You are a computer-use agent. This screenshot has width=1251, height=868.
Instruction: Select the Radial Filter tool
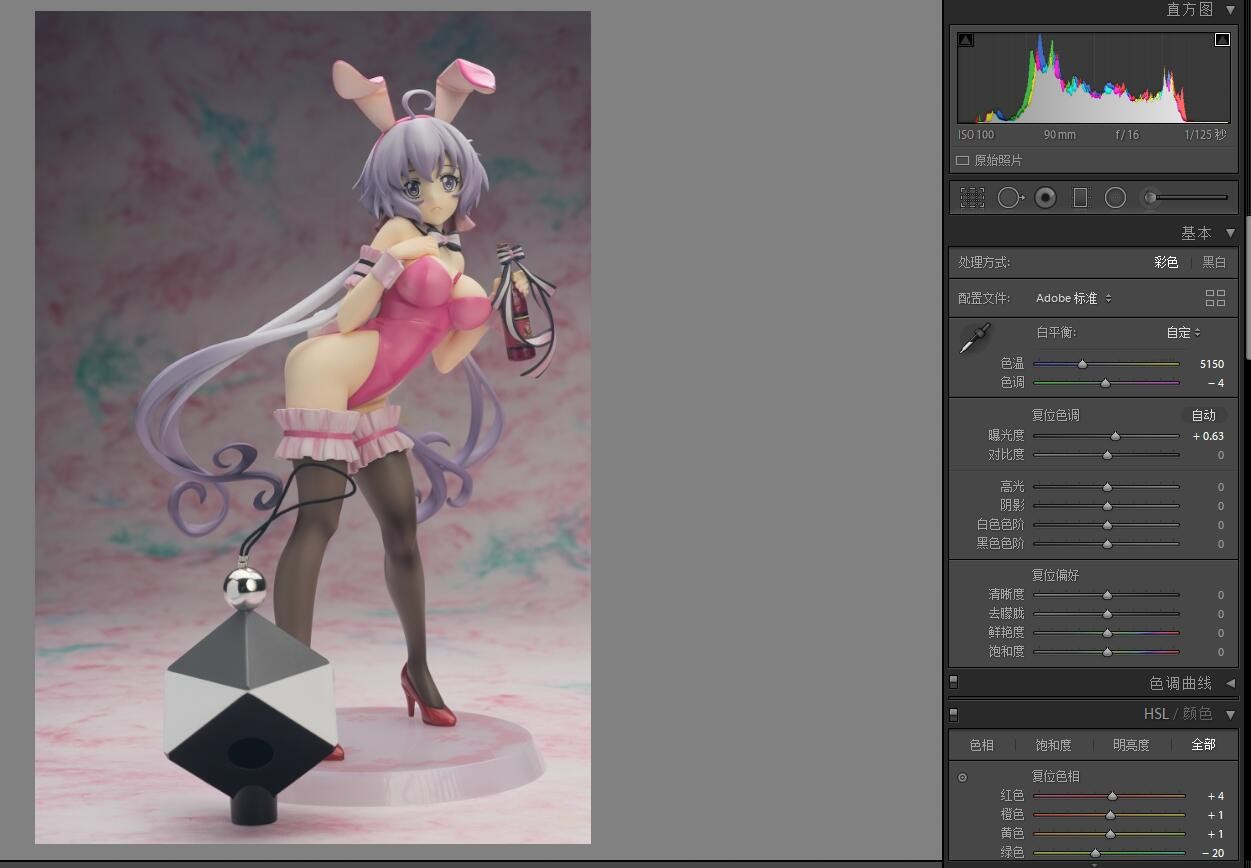coord(1115,198)
